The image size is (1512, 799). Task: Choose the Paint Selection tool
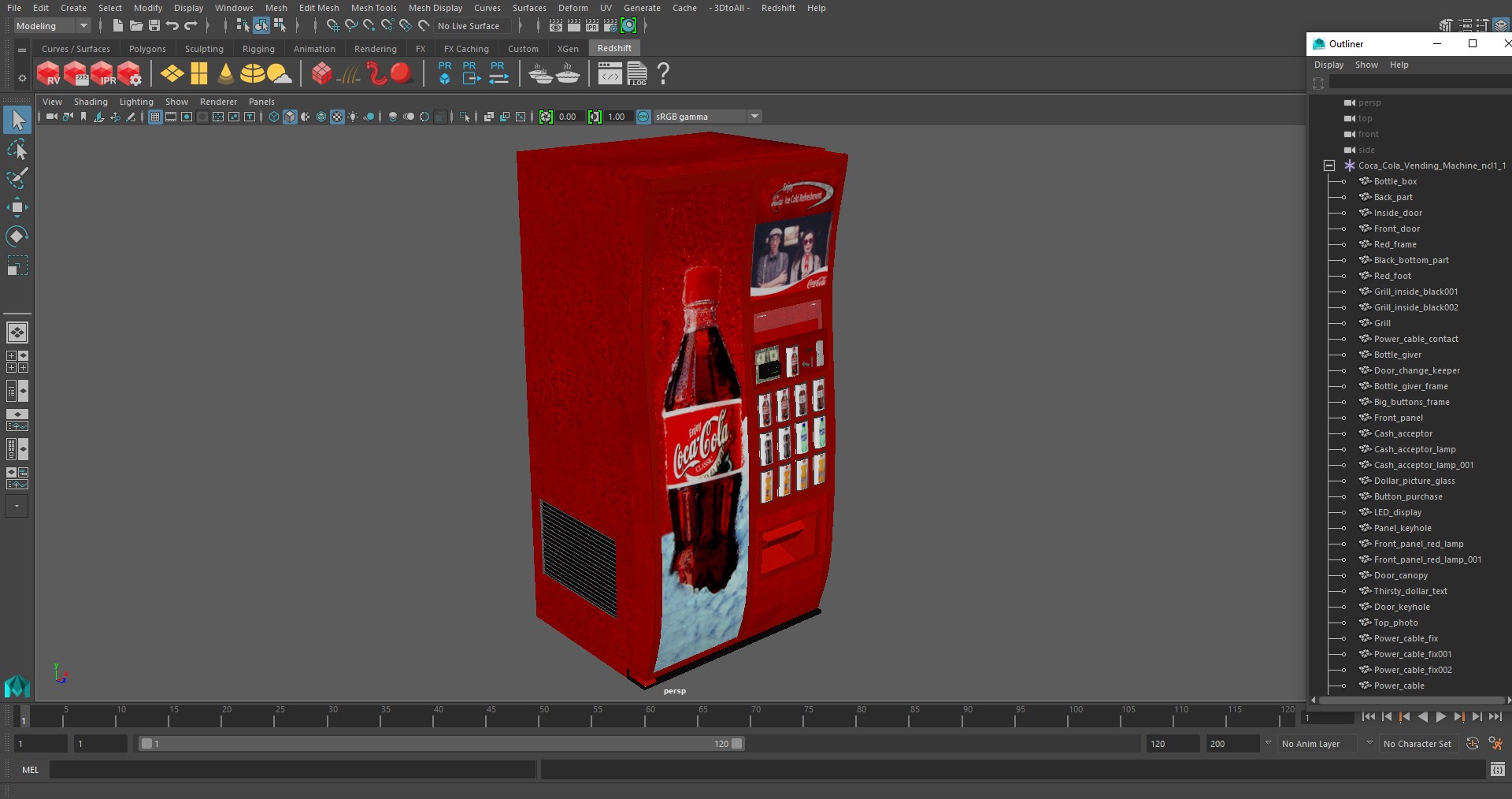pos(17,178)
